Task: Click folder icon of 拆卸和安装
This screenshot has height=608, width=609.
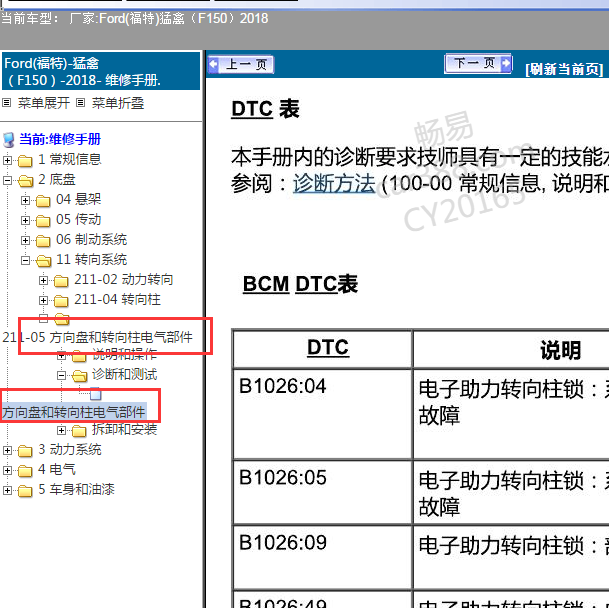Action: pos(79,430)
